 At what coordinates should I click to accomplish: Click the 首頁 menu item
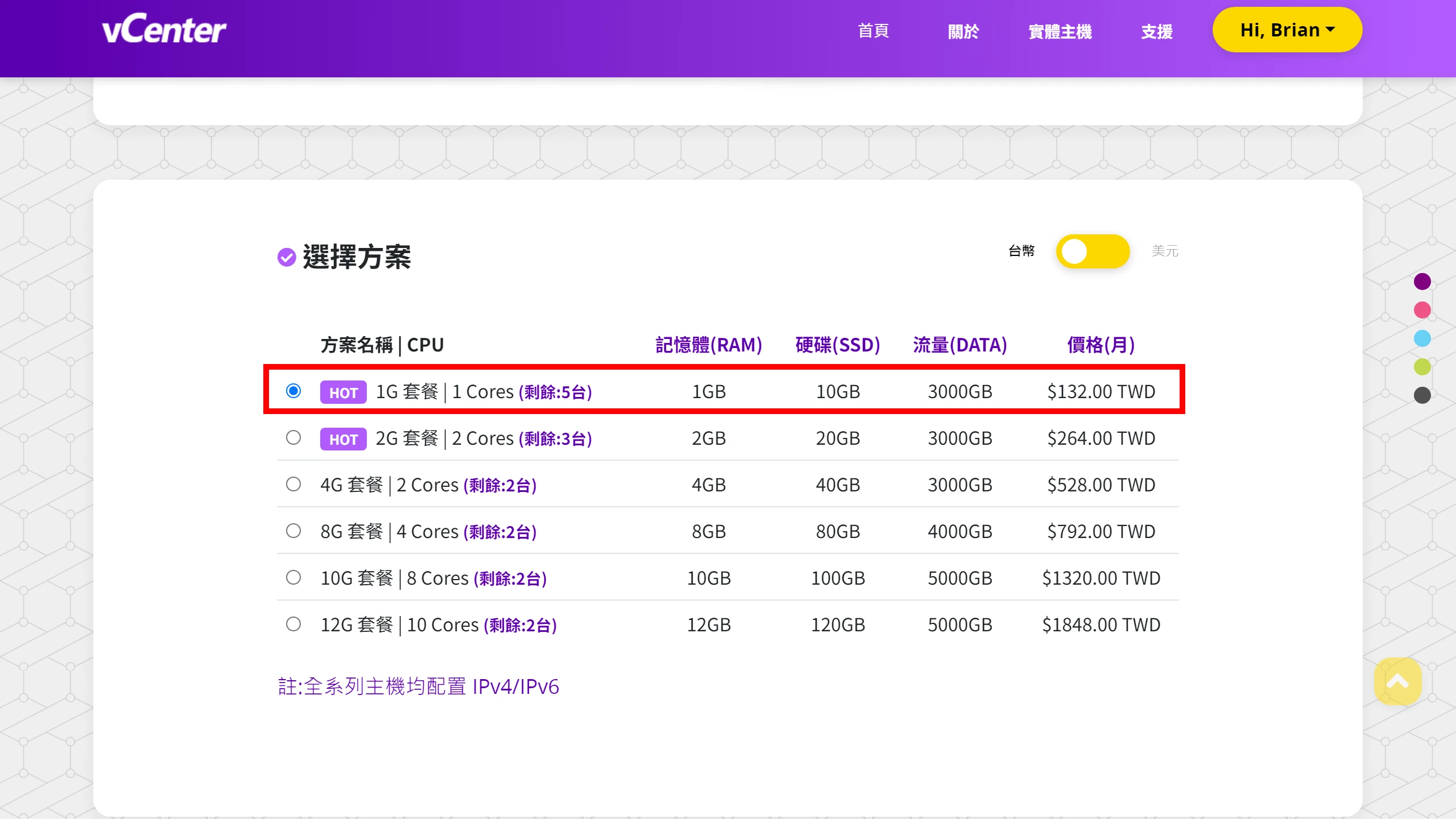(873, 31)
